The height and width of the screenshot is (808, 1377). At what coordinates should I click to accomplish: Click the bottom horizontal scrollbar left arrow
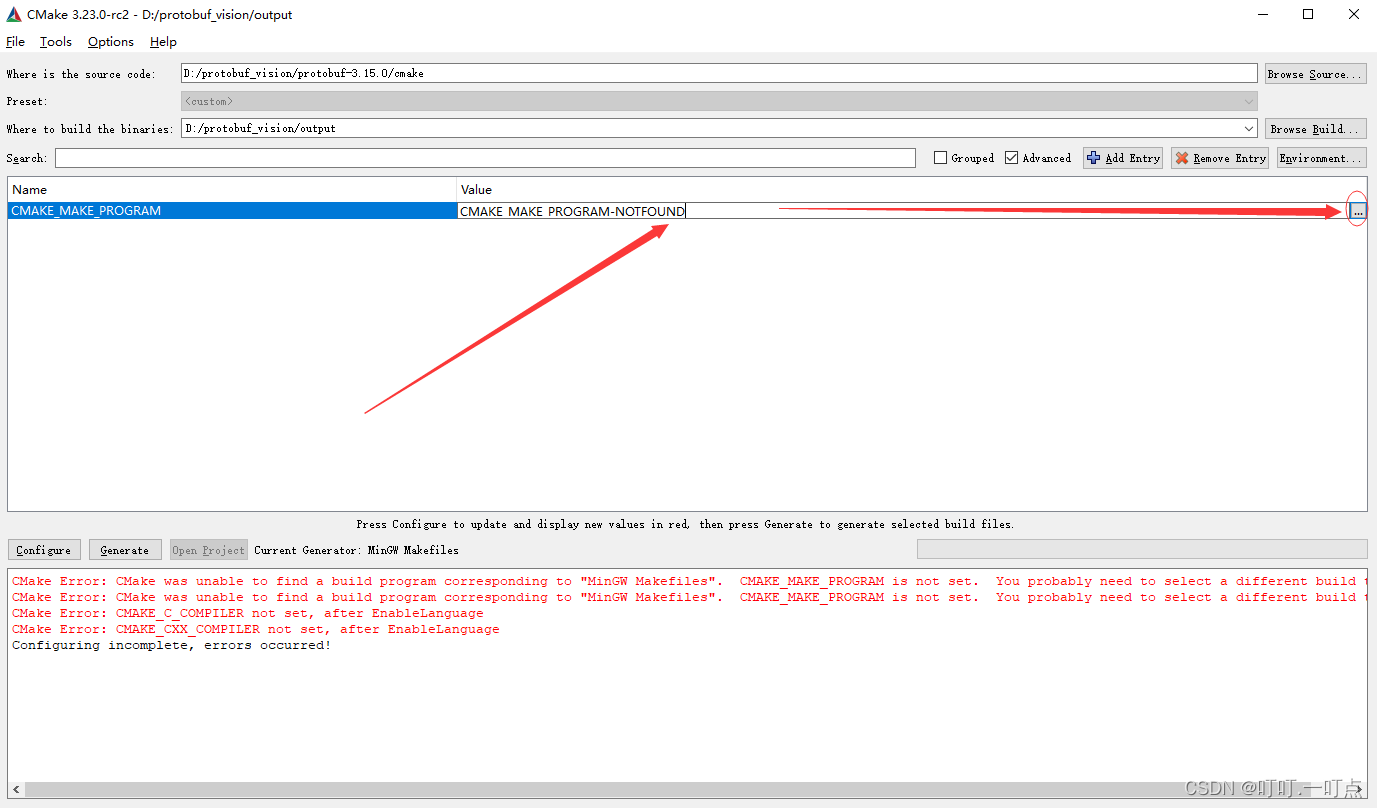pyautogui.click(x=14, y=789)
